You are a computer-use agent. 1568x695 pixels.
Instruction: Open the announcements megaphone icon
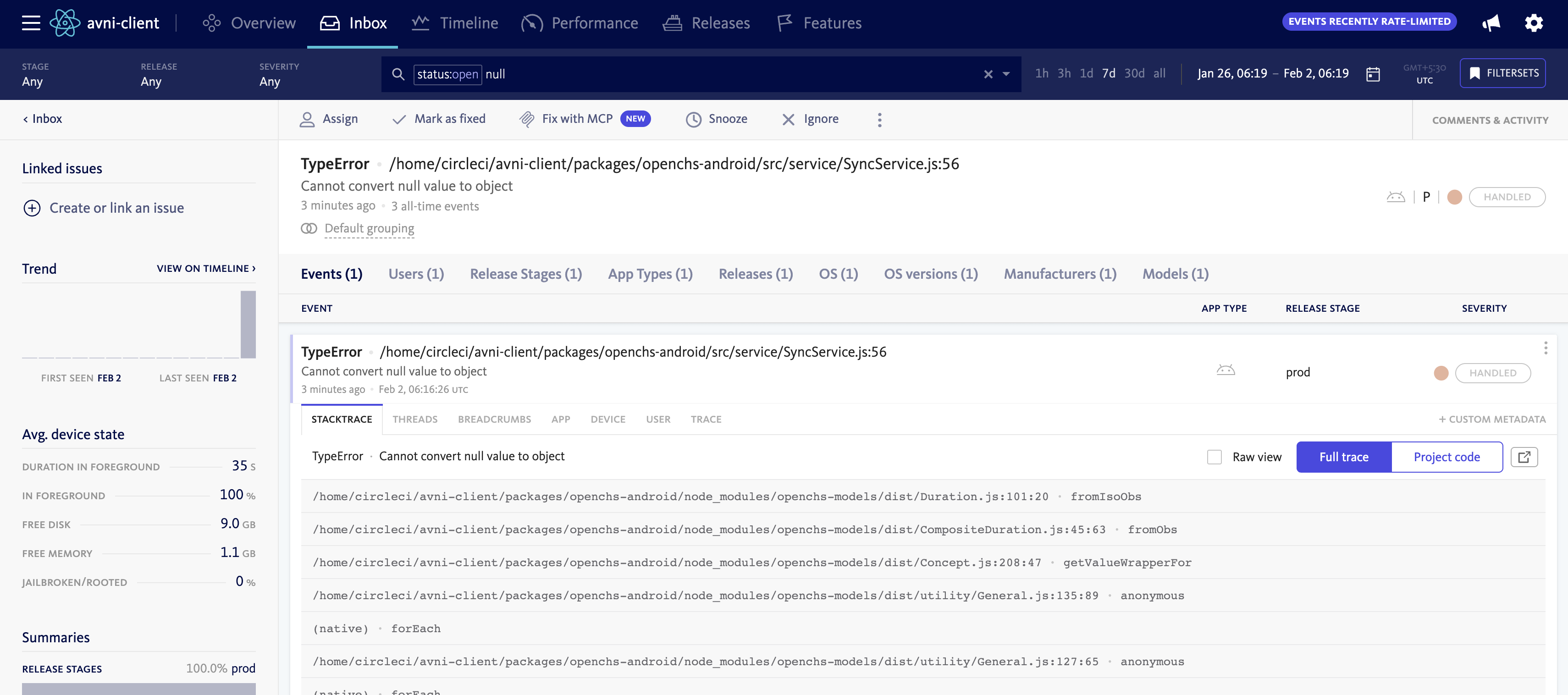[x=1491, y=23]
